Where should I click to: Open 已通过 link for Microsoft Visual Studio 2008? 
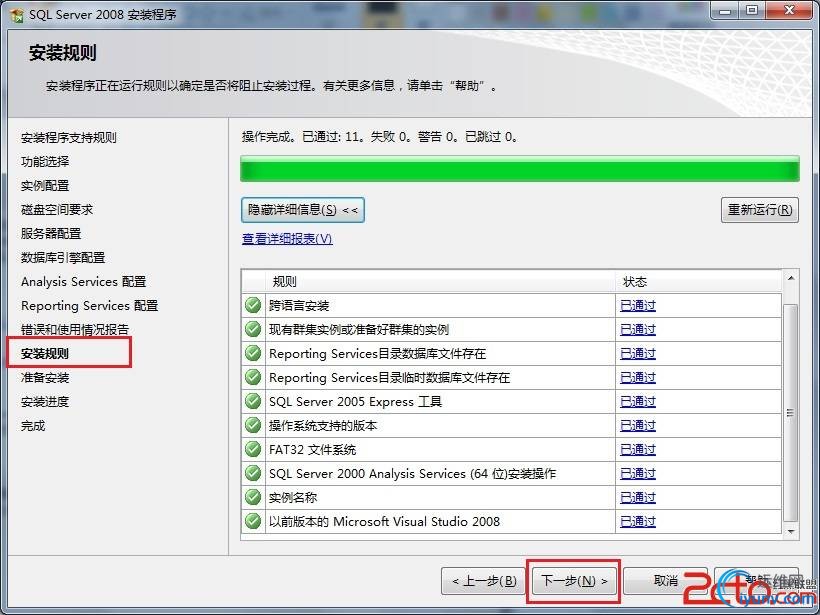(637, 521)
